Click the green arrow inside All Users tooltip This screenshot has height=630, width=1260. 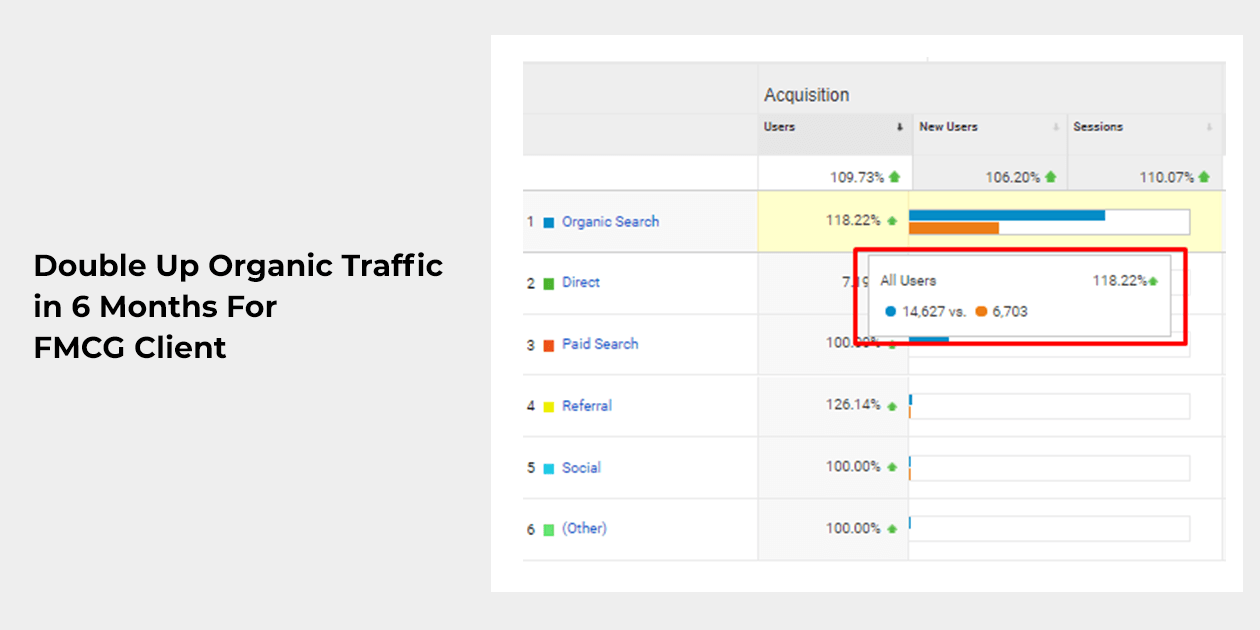tap(1153, 282)
